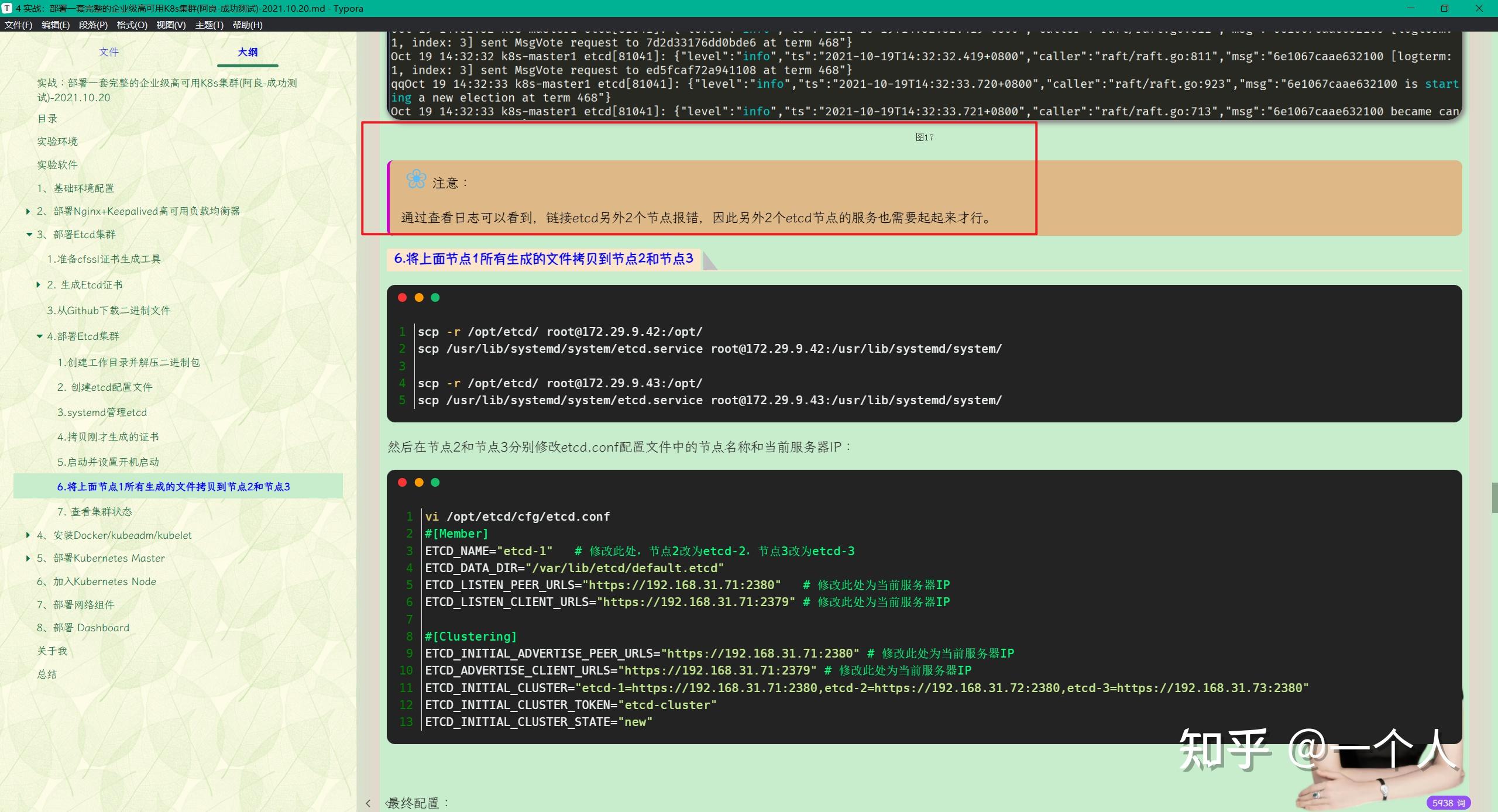Collapse the 3、部署Etcd集群 outline section
This screenshot has width=1498, height=812.
(x=30, y=234)
